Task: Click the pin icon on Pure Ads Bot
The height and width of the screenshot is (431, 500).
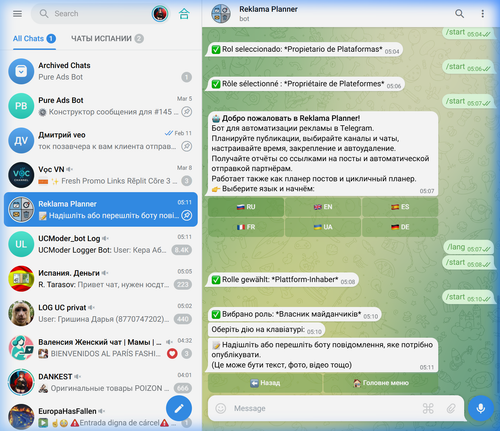Action: [x=187, y=112]
